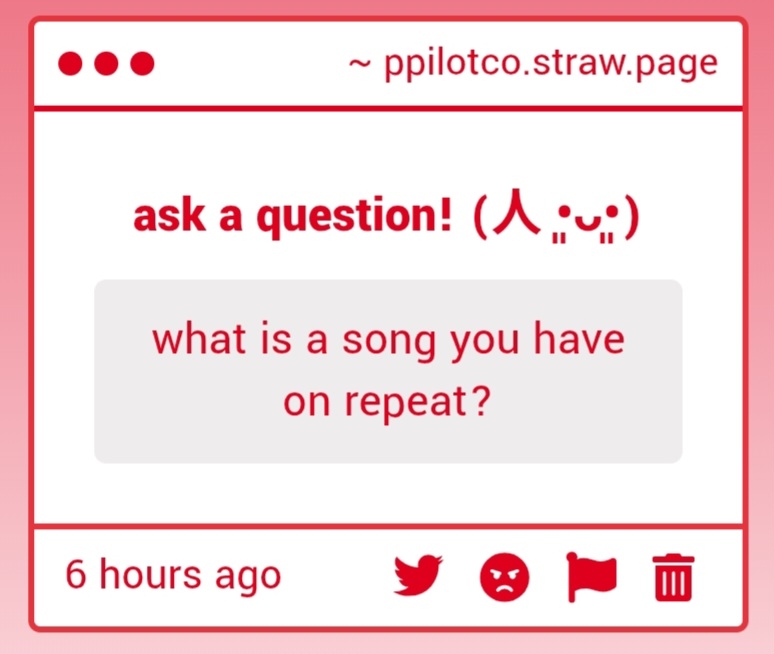Click the tilde before ppilotco.straw.page
The height and width of the screenshot is (654, 774).
pyautogui.click(x=360, y=65)
